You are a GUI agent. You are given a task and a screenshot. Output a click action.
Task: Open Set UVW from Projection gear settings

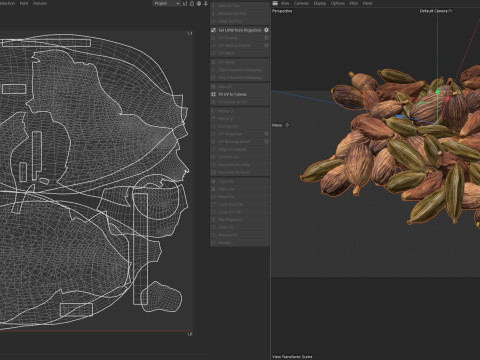[266, 30]
